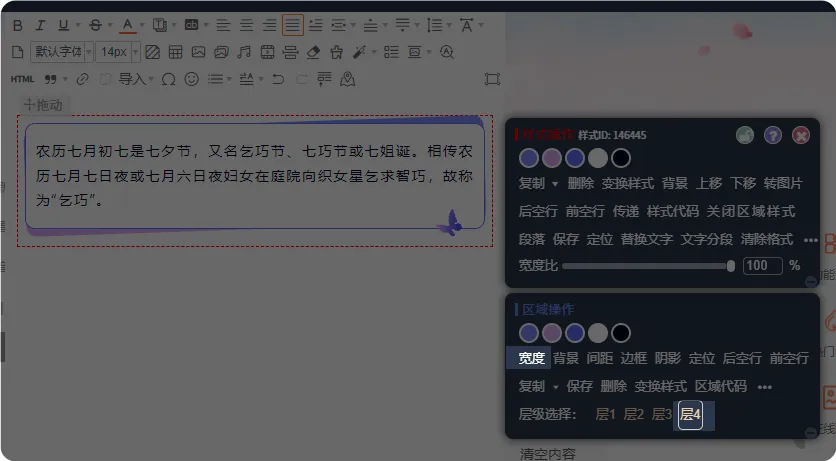Viewport: 836px width, 461px height.
Task: Click the first-line indent icon
Action: [316, 25]
